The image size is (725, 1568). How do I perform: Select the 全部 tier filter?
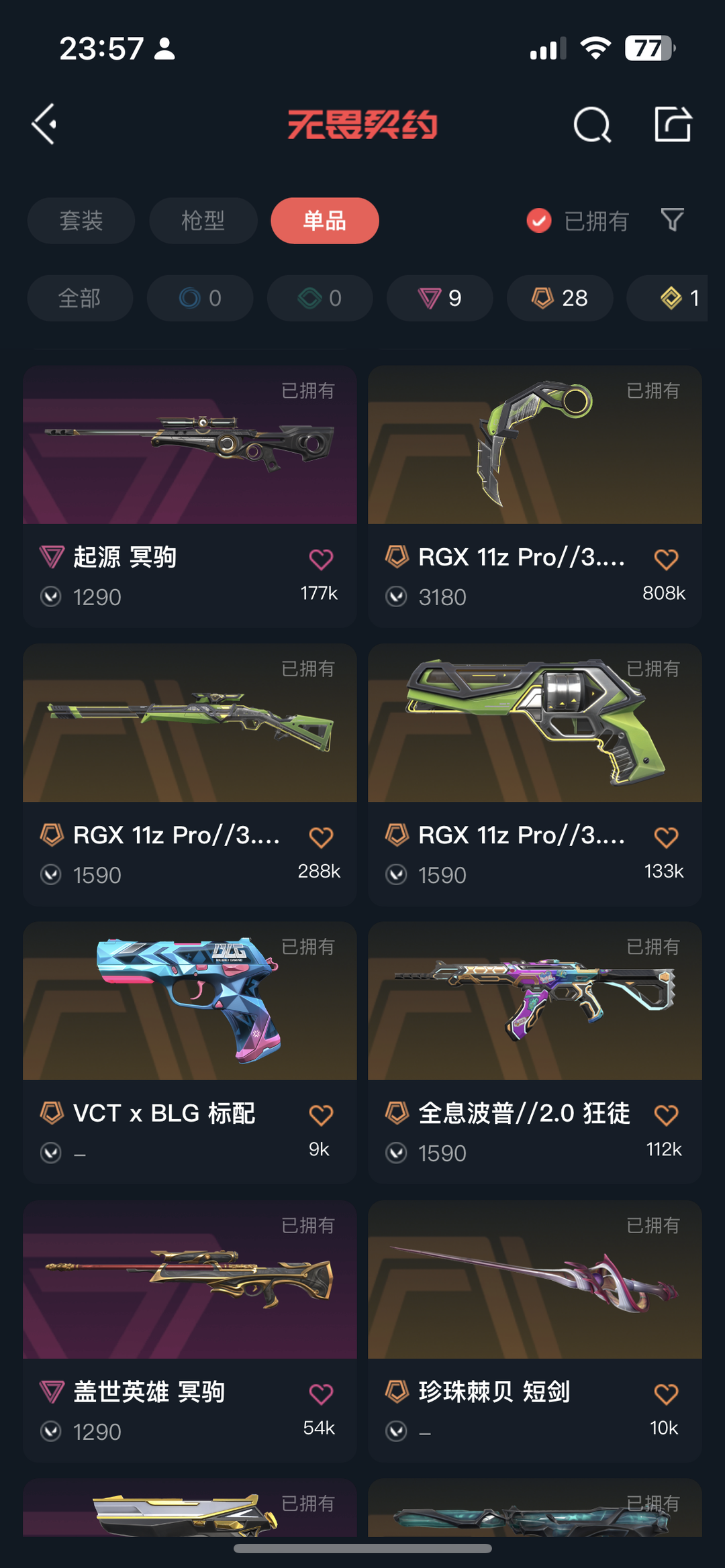[x=80, y=298]
